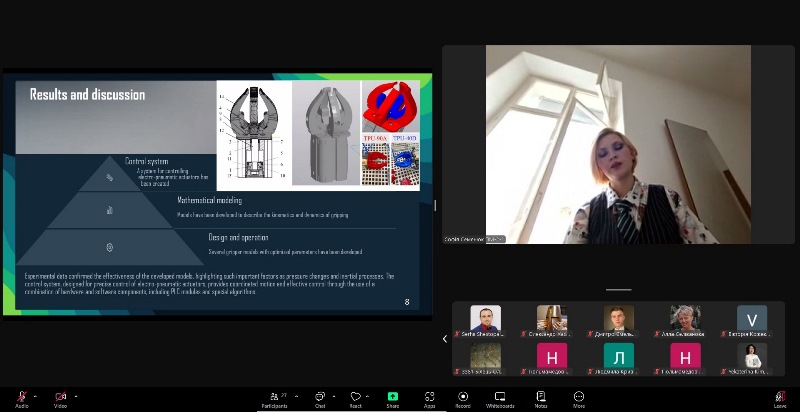Click the green Share screen button

tap(393, 398)
